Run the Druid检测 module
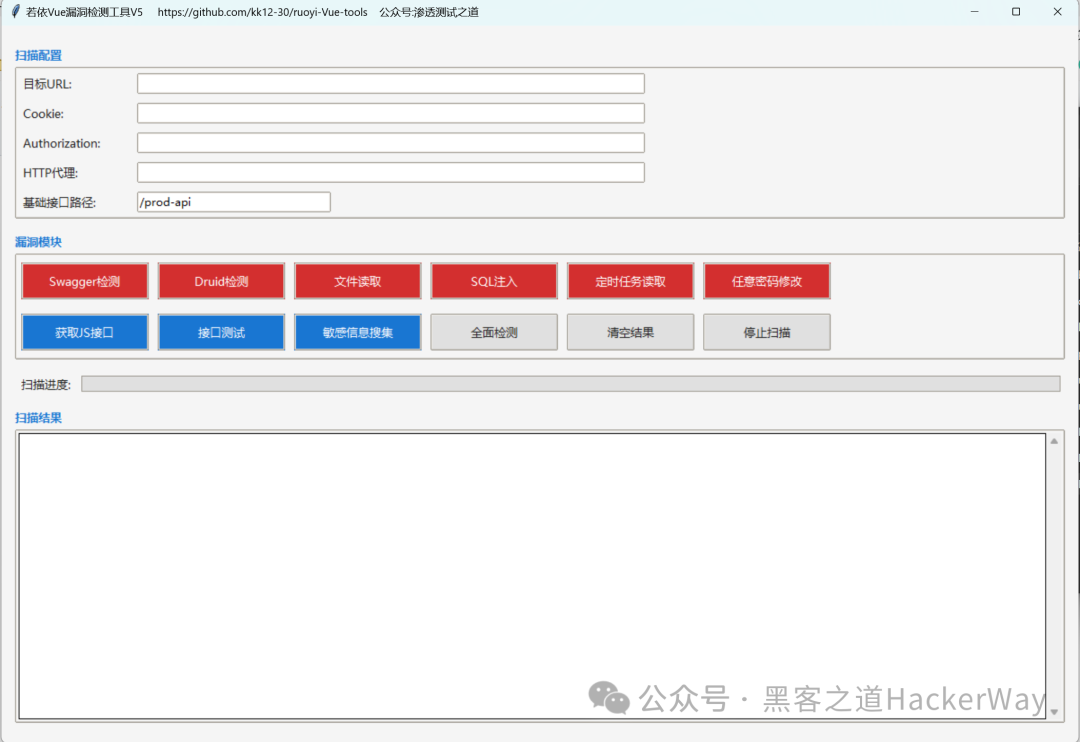 point(221,281)
